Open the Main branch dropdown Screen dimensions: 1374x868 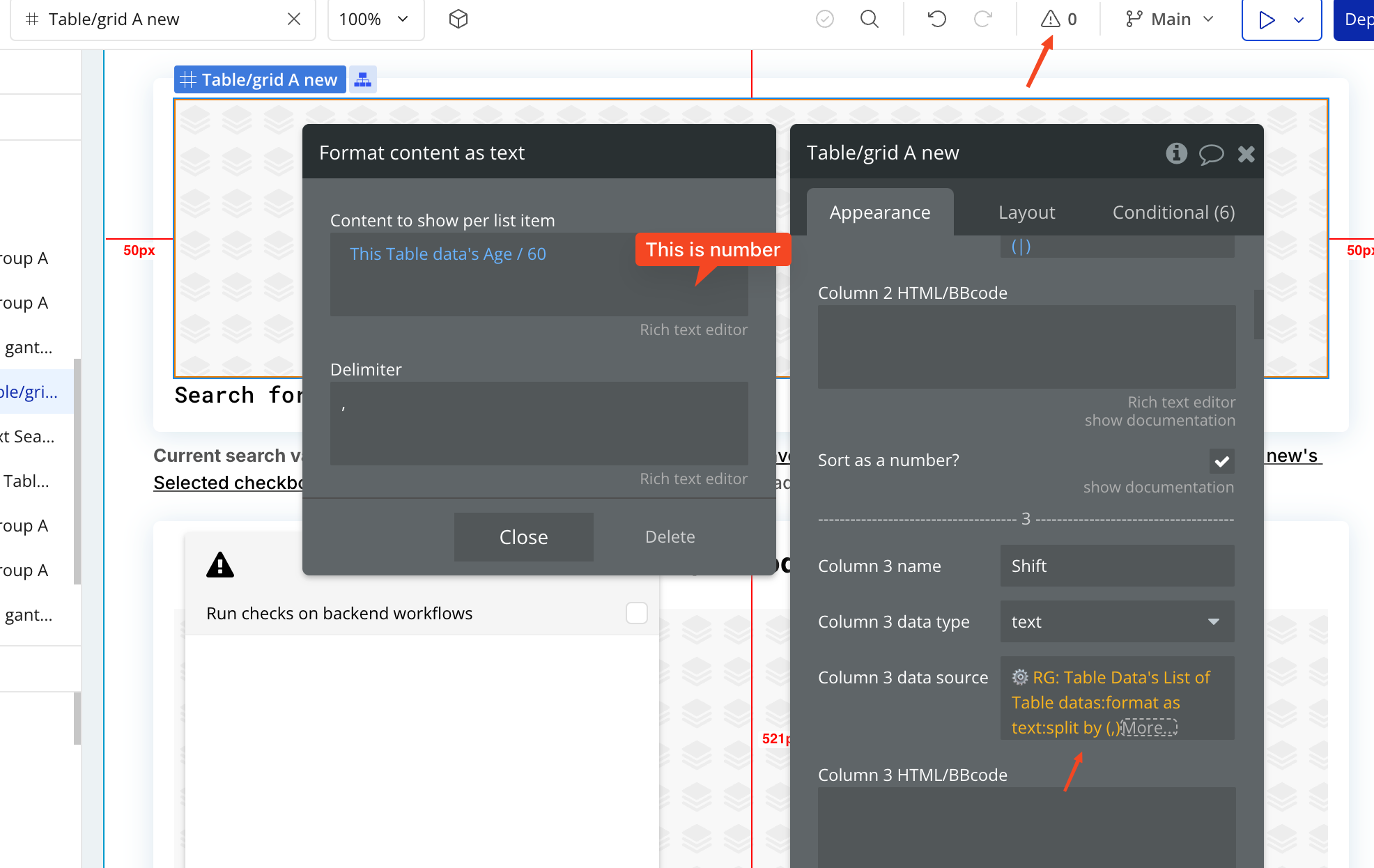[x=1170, y=20]
